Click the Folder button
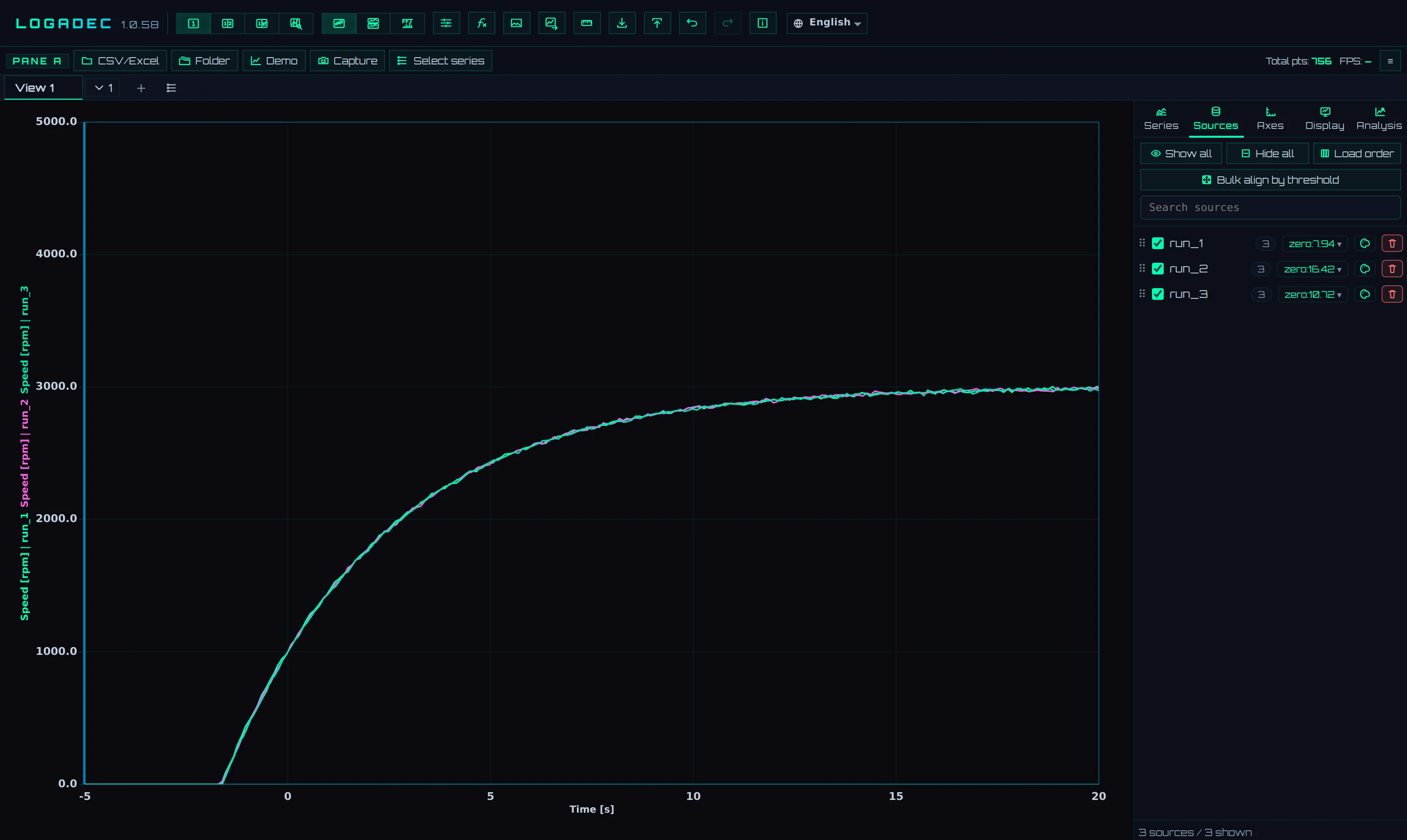The image size is (1407, 840). tap(204, 61)
